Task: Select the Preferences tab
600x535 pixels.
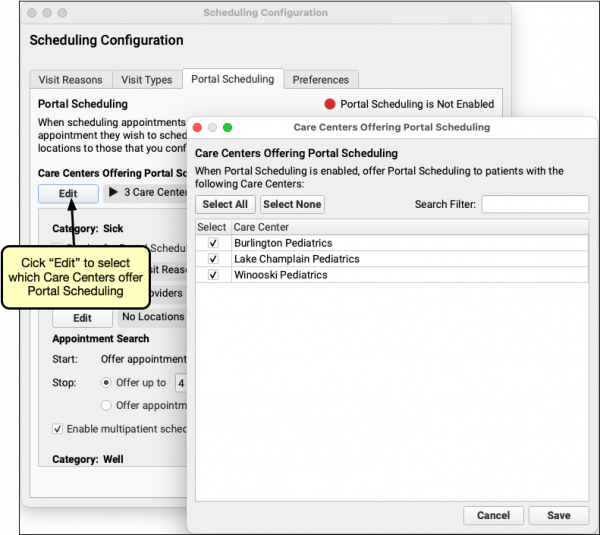Action: pyautogui.click(x=321, y=80)
